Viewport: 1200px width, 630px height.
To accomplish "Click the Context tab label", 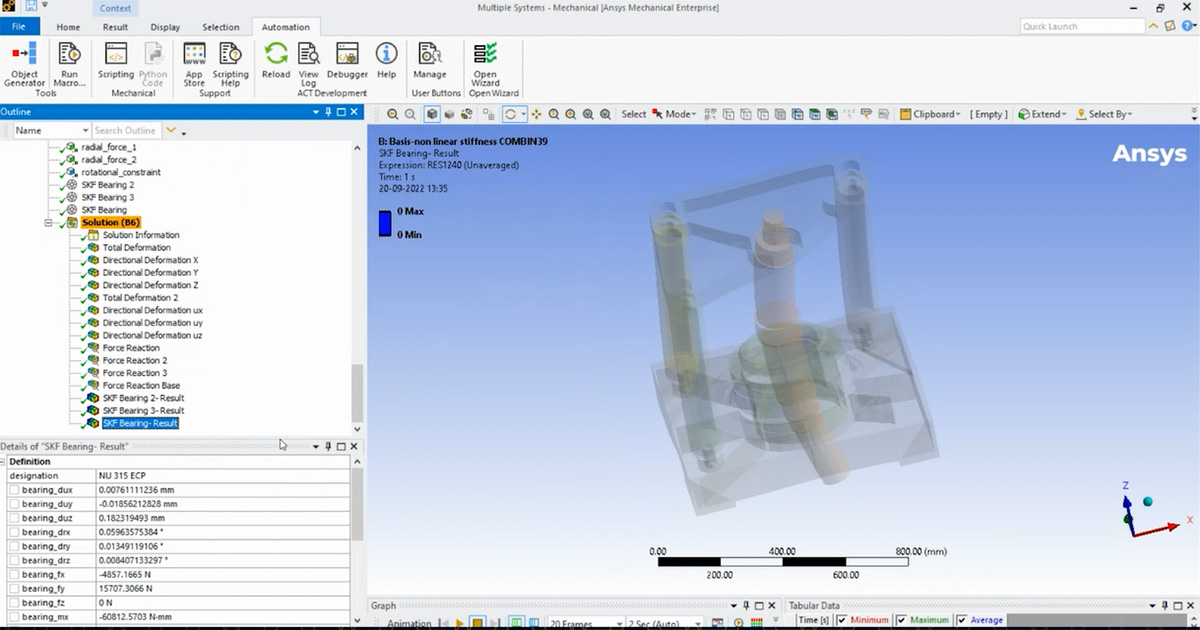I will click(117, 8).
